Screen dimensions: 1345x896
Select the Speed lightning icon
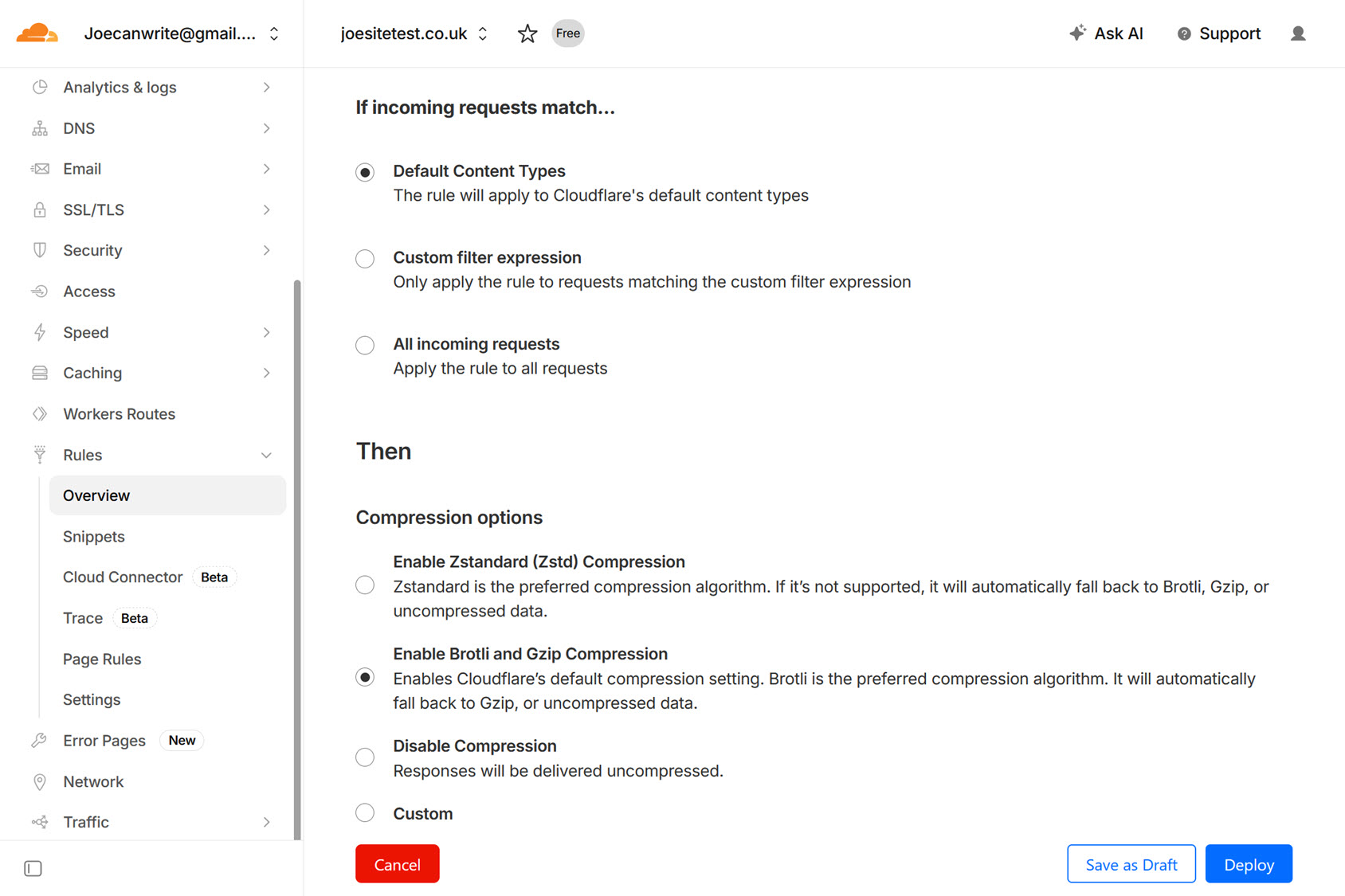pyautogui.click(x=40, y=332)
